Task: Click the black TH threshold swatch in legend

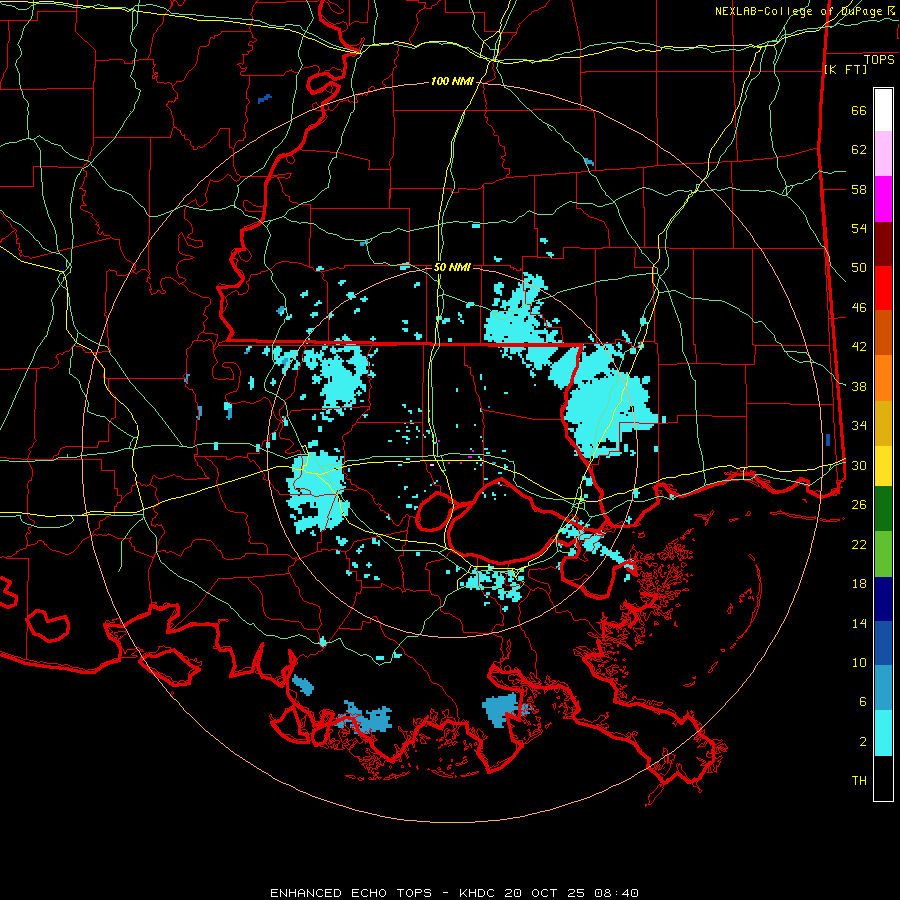Action: (x=883, y=778)
